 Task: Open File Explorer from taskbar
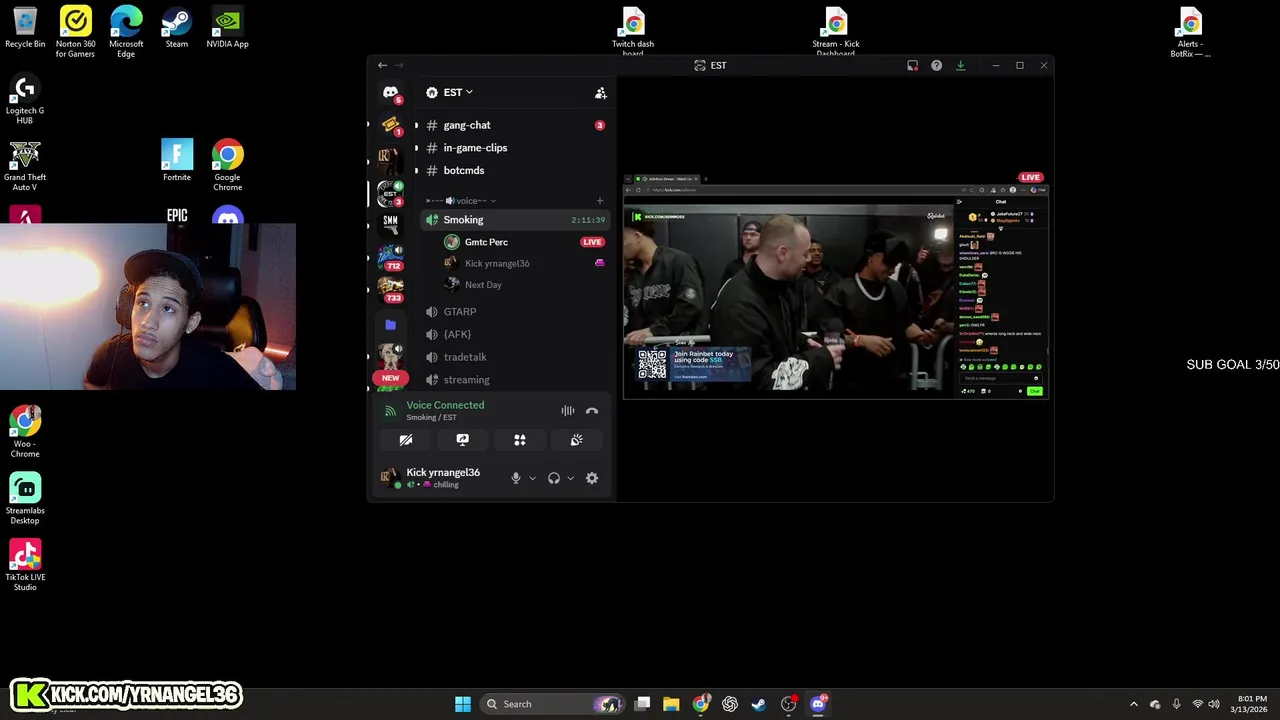click(x=671, y=704)
